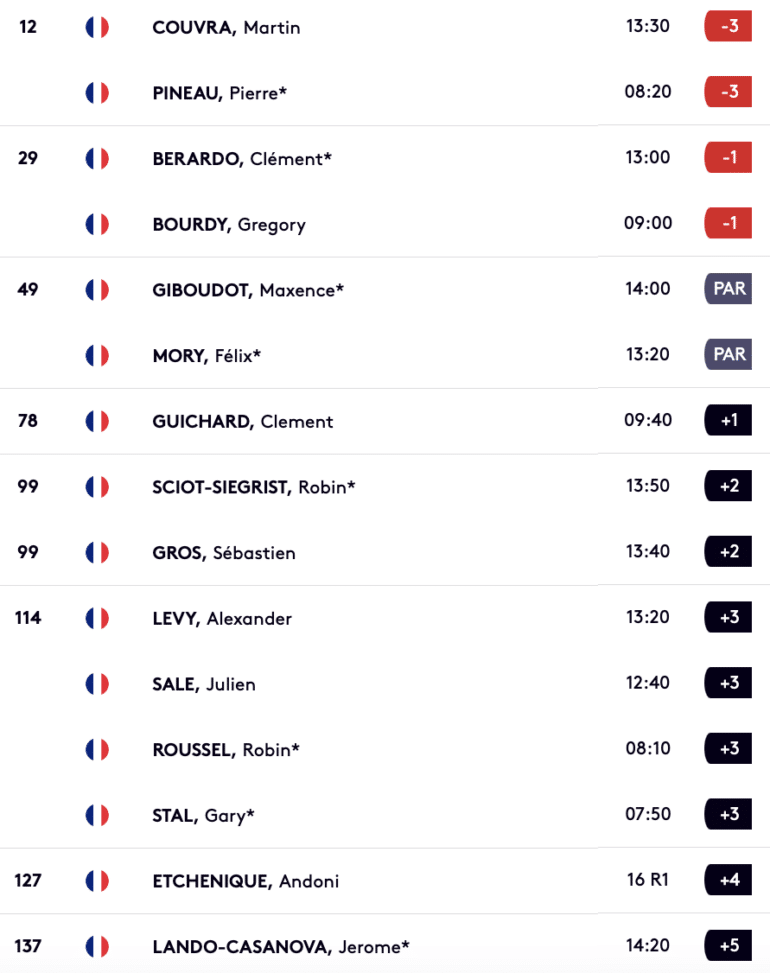Click position 114 next to LEVY

coord(28,618)
